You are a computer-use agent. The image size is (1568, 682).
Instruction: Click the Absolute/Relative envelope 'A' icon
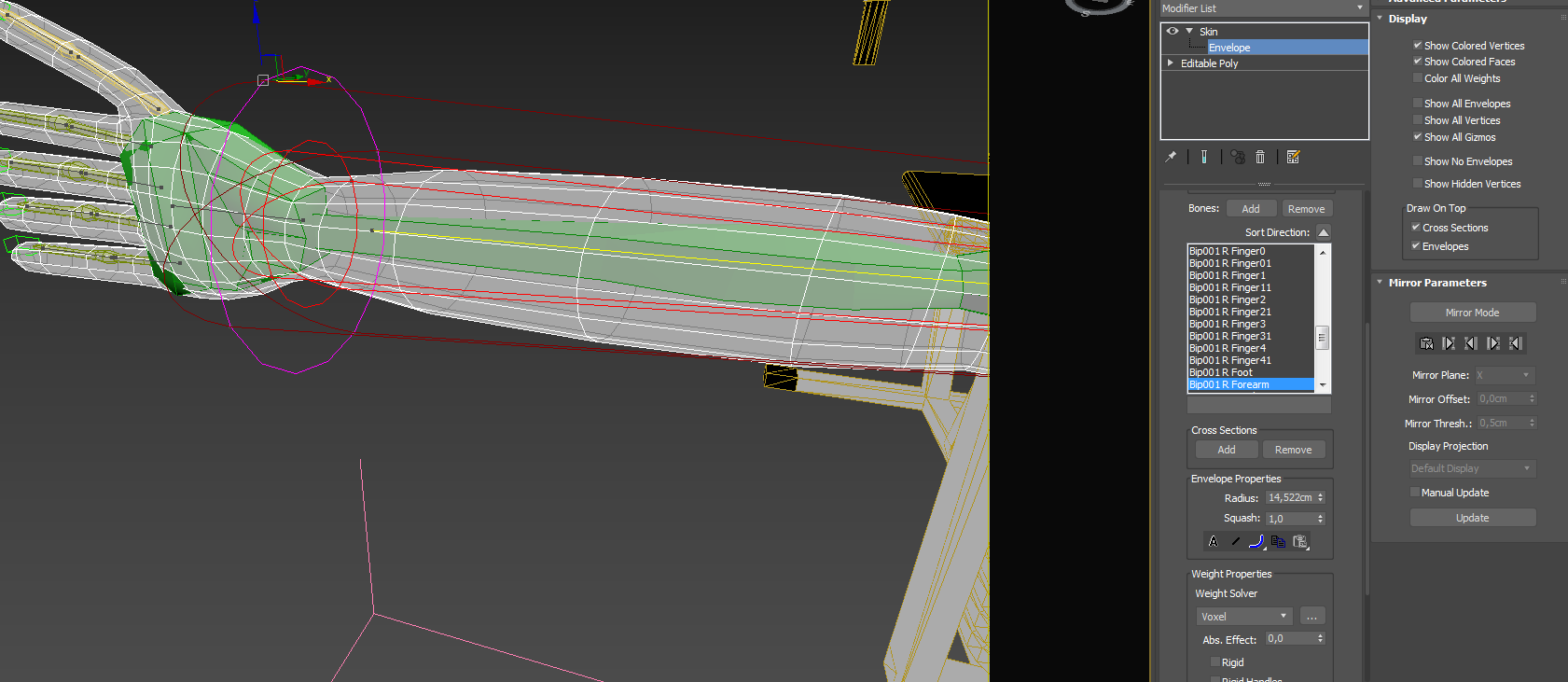tap(1213, 541)
